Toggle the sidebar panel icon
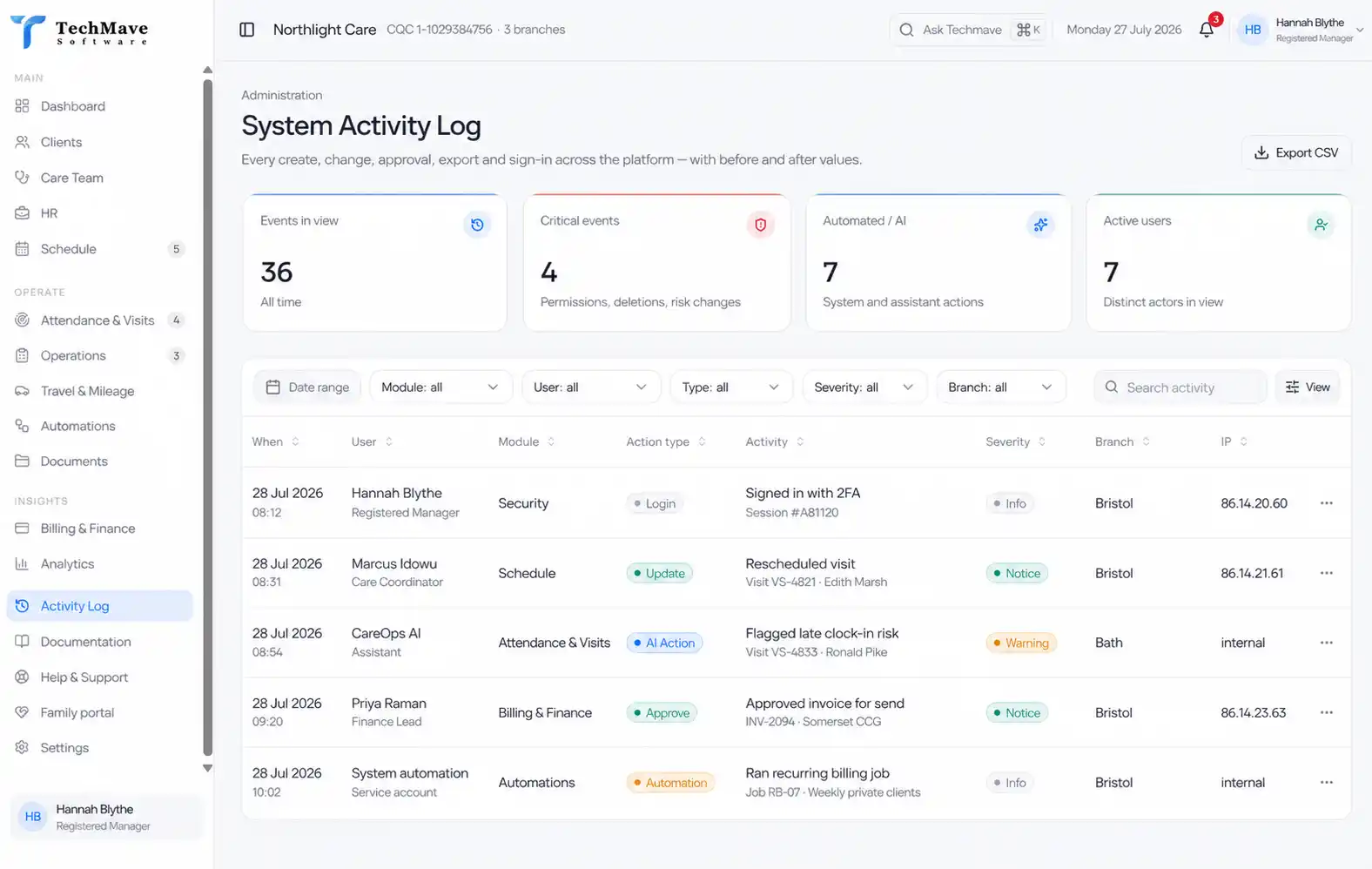Image resolution: width=1372 pixels, height=869 pixels. pyautogui.click(x=247, y=30)
